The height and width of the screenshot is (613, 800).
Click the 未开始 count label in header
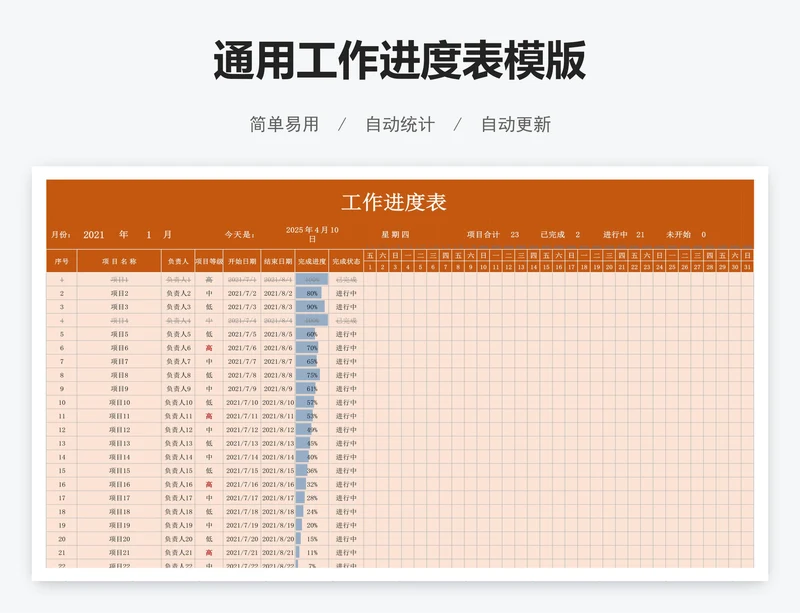click(x=678, y=235)
